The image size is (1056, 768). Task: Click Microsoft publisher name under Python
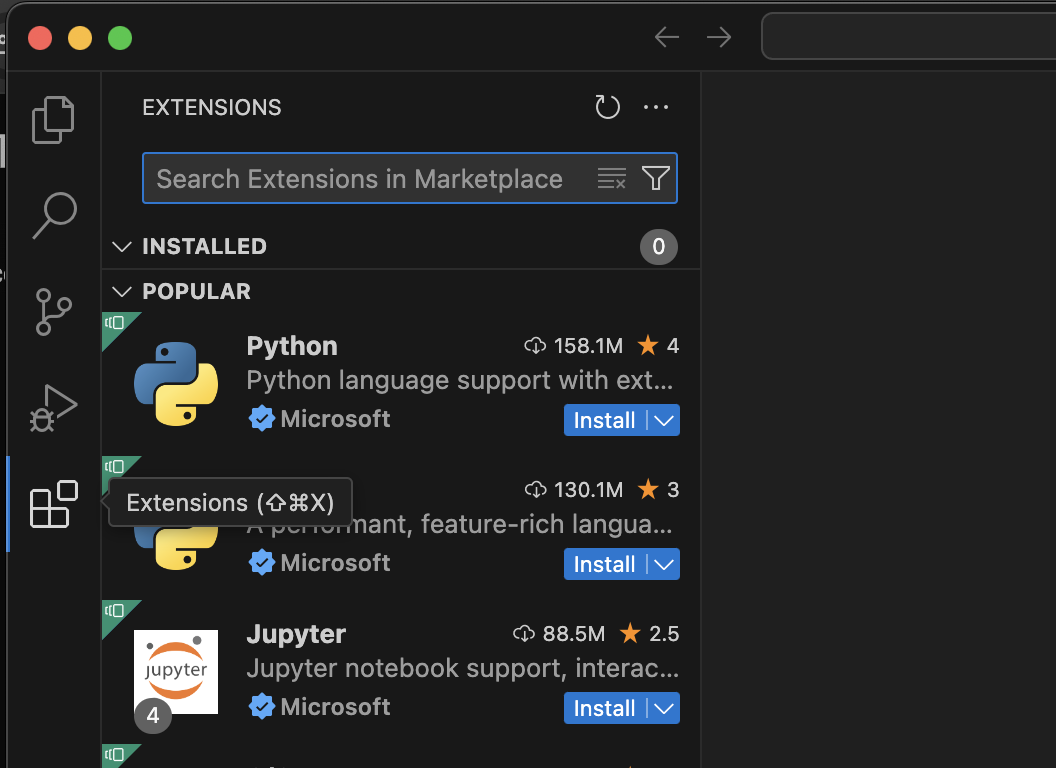pyautogui.click(x=335, y=419)
